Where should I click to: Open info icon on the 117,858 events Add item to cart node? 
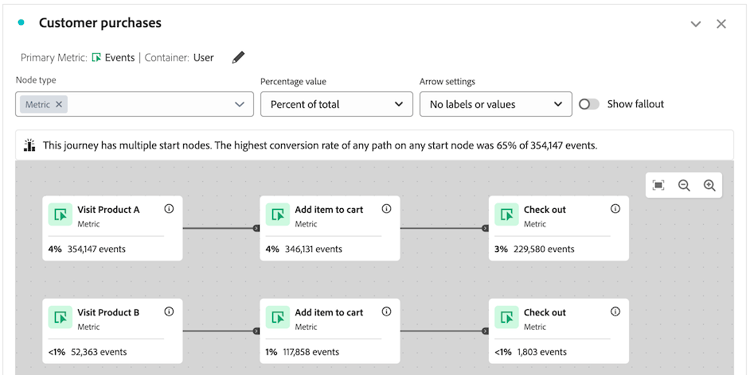386,312
